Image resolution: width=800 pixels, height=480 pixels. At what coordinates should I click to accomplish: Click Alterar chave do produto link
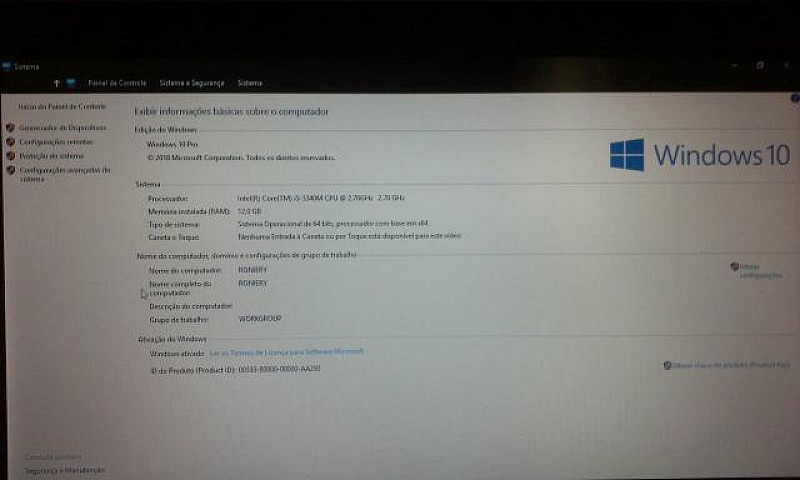(x=731, y=365)
